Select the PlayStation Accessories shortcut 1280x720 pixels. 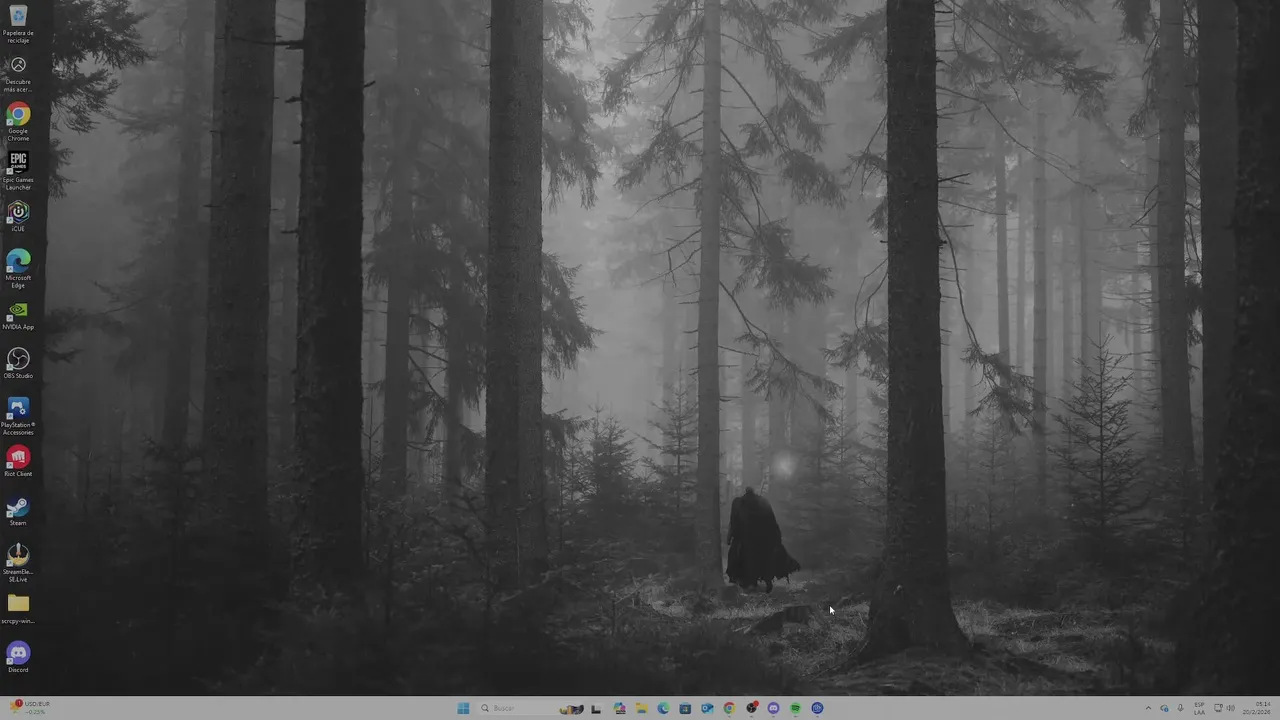point(18,416)
